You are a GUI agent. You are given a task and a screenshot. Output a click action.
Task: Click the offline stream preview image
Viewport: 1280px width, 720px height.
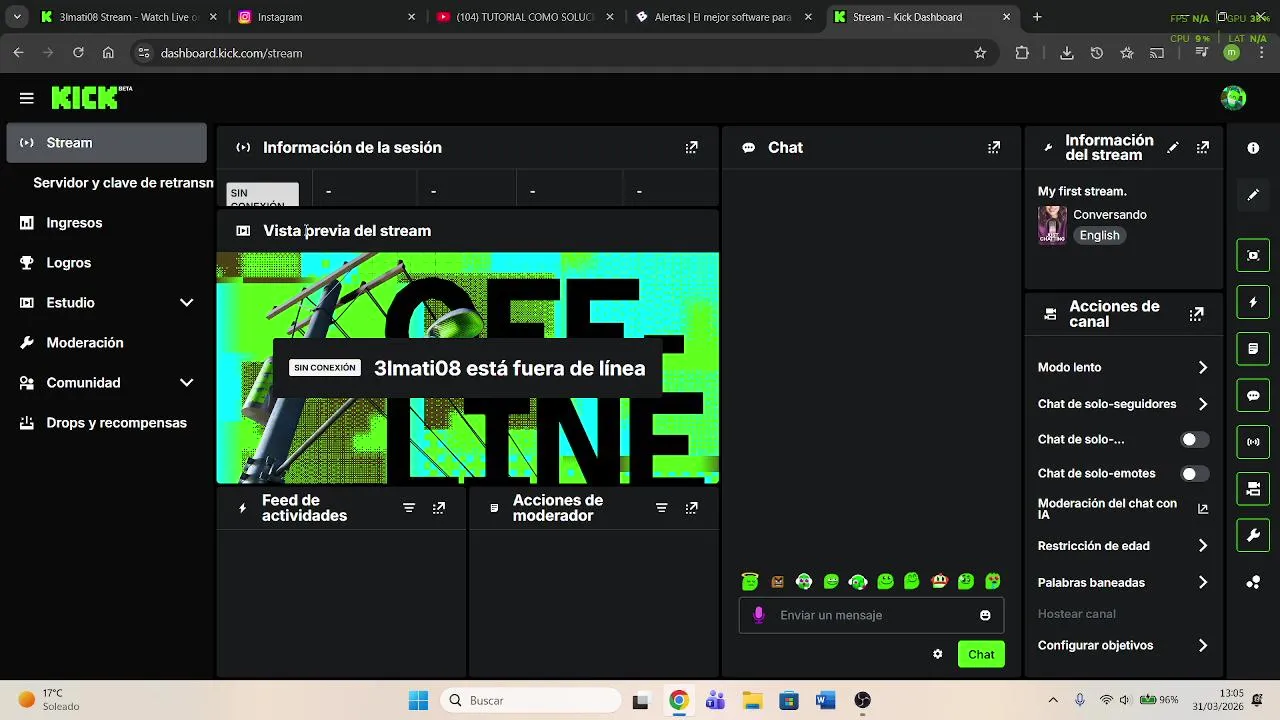(x=468, y=368)
